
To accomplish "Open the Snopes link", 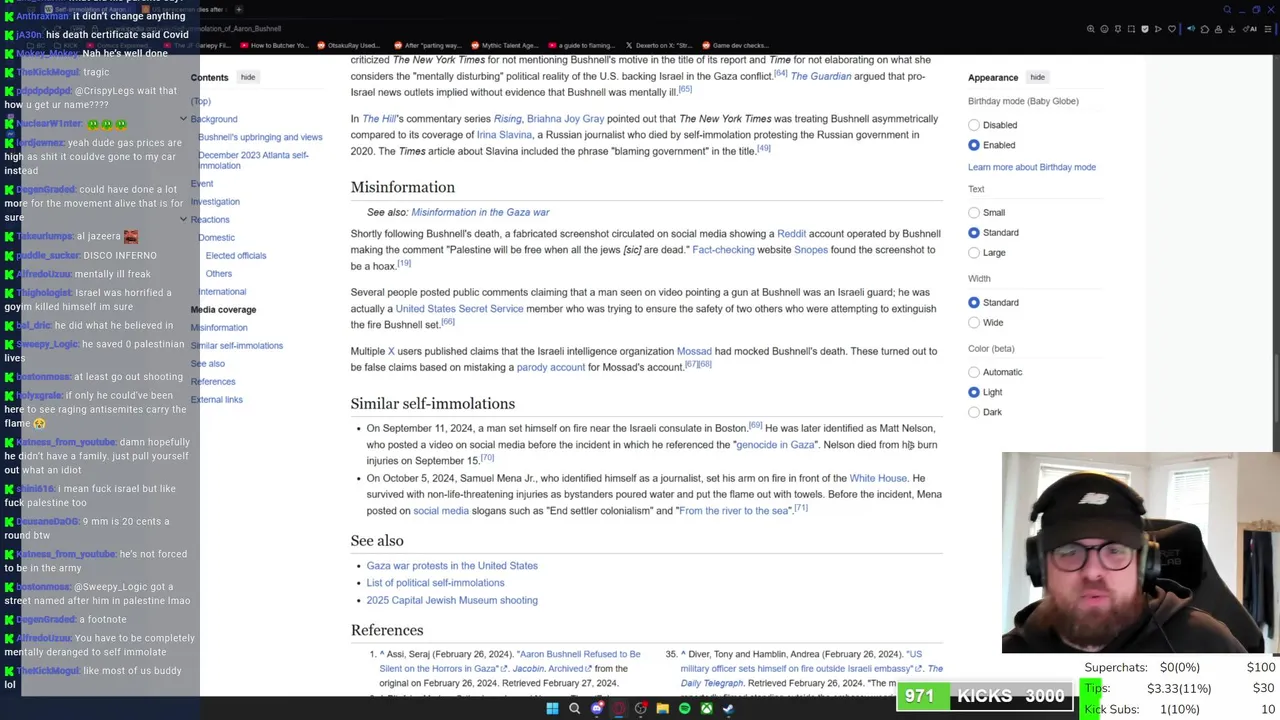I will click(x=811, y=250).
